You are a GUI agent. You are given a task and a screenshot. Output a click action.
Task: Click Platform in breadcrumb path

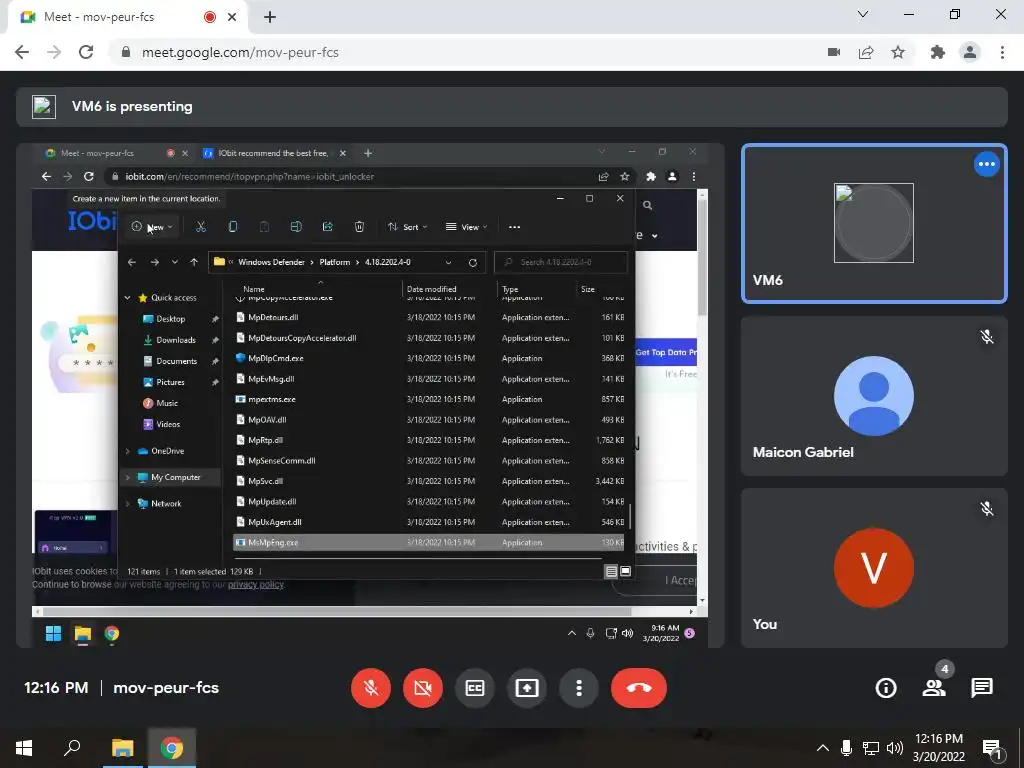point(334,262)
